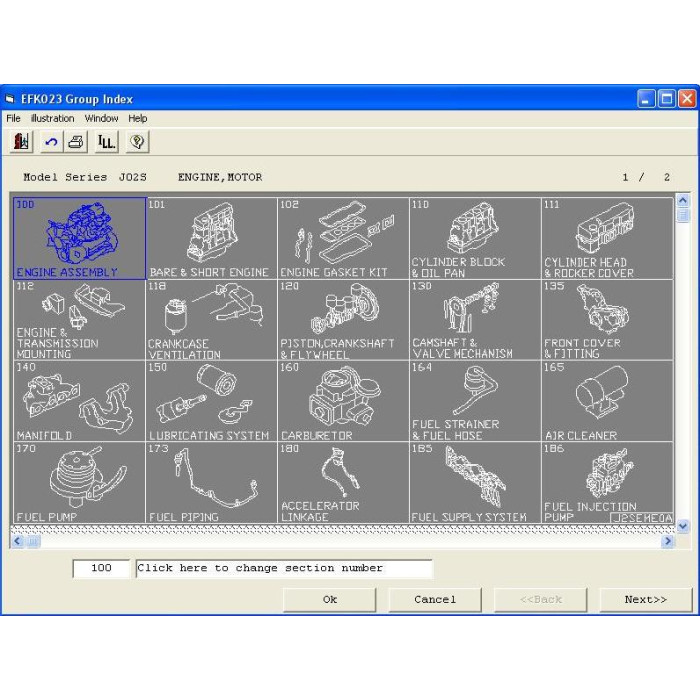Open the 165 Air Cleaner group

tap(607, 401)
